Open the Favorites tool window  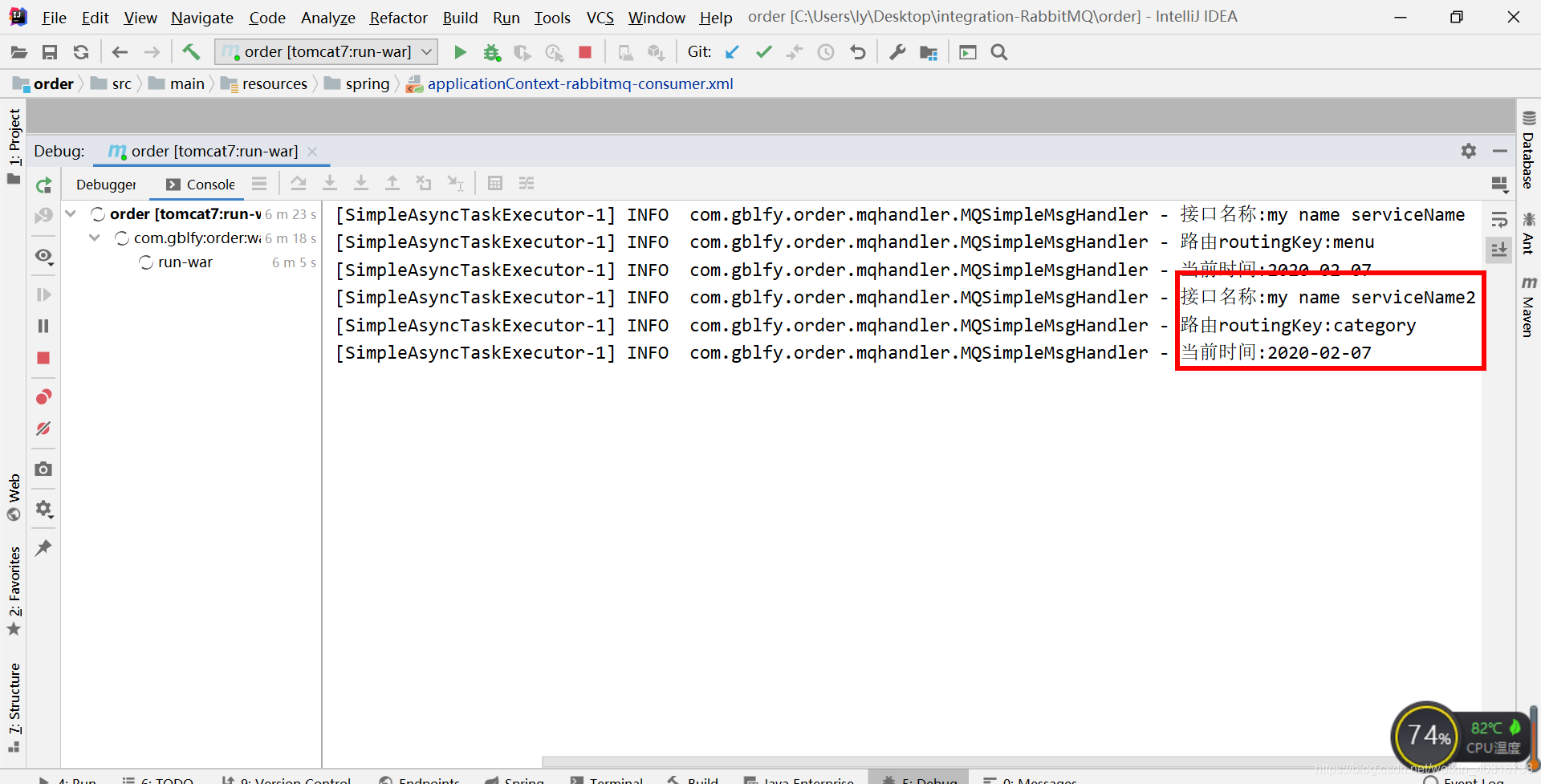coord(14,591)
